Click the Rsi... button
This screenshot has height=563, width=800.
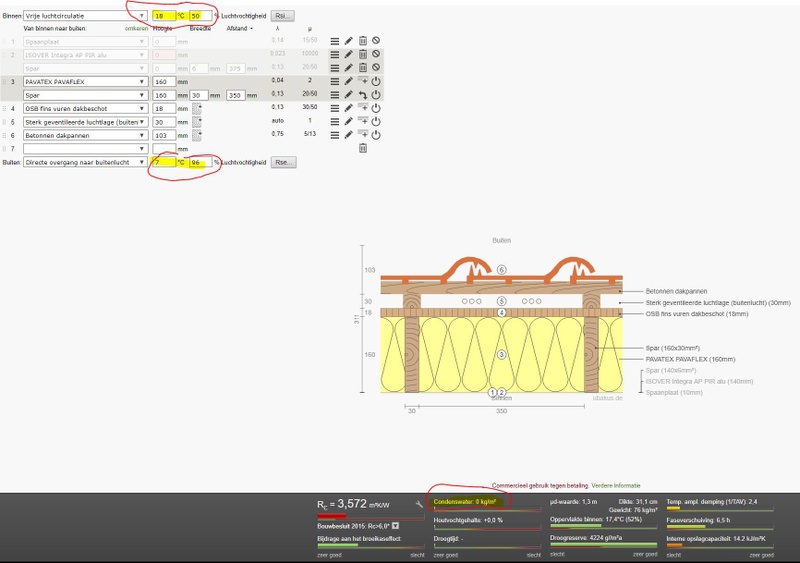[x=282, y=16]
